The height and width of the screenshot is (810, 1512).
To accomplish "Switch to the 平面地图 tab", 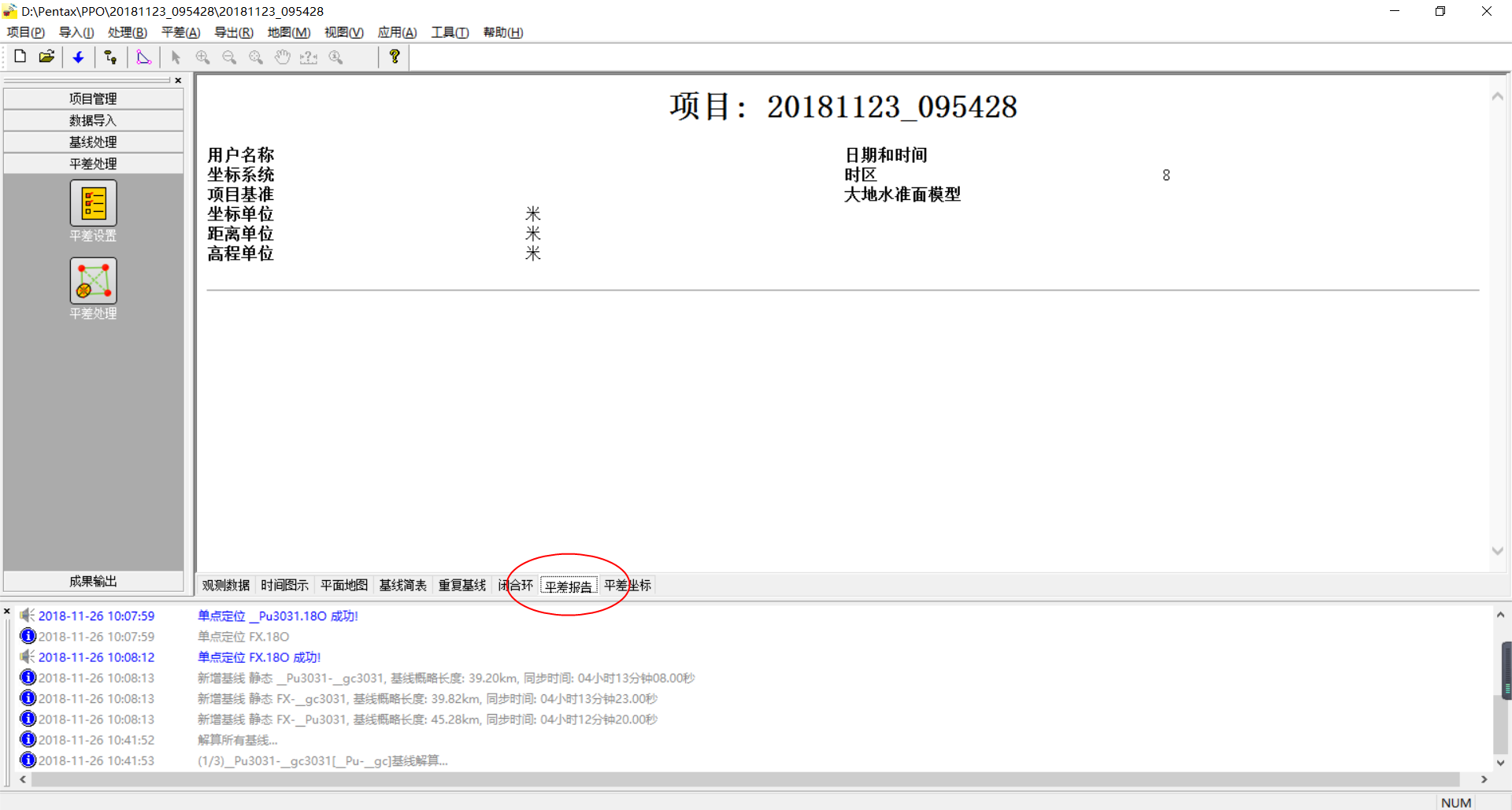I will pos(344,586).
